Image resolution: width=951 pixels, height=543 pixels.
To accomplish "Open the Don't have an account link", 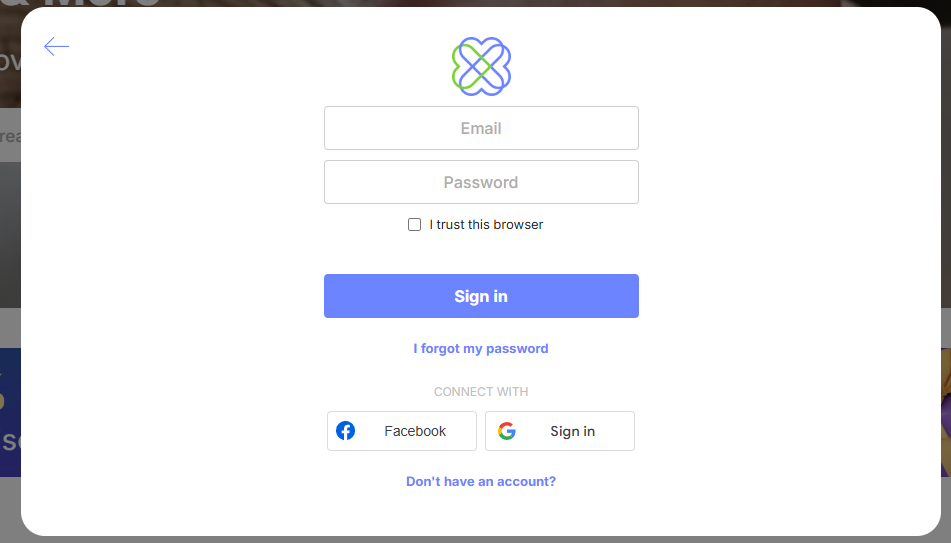I will (481, 481).
